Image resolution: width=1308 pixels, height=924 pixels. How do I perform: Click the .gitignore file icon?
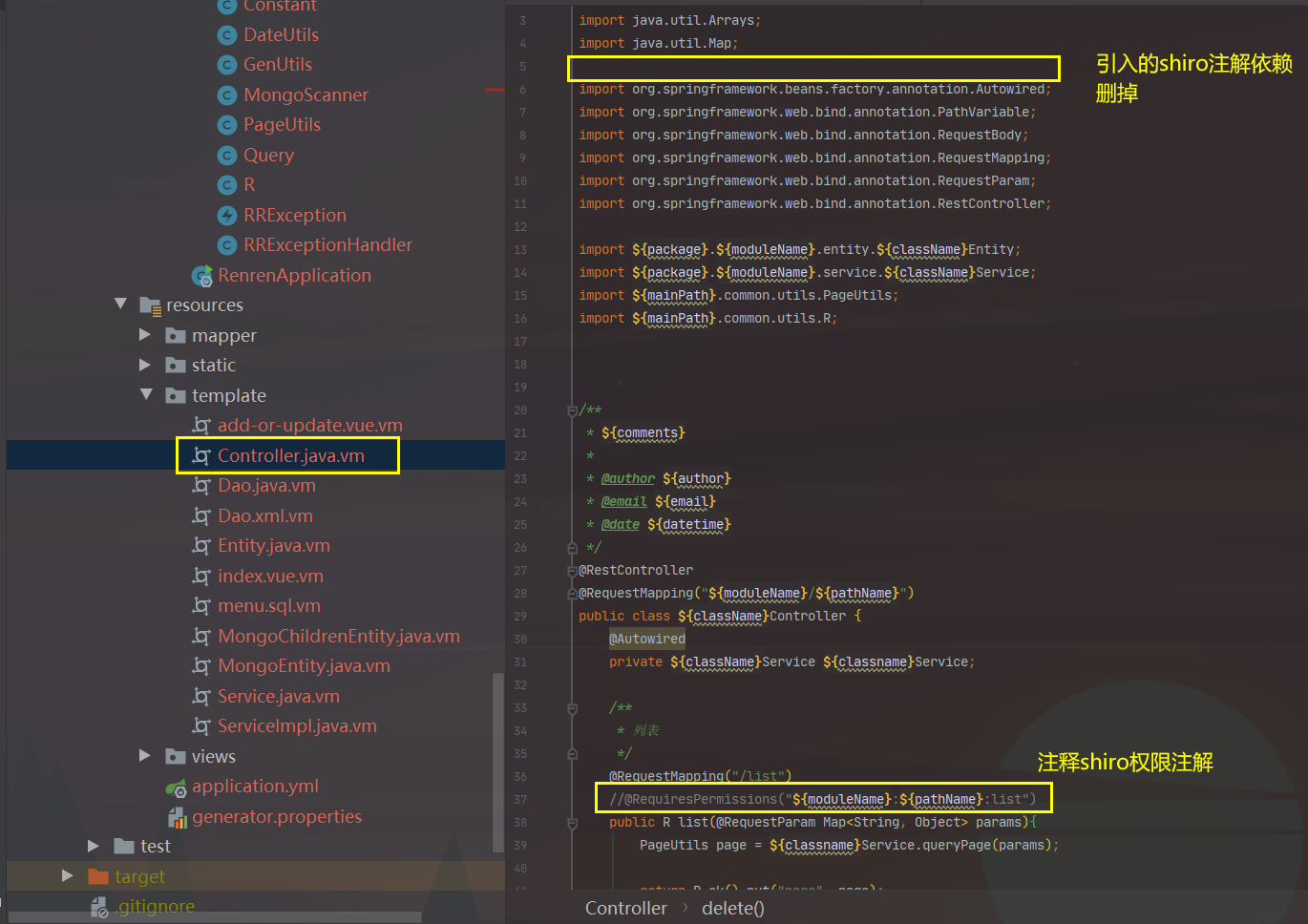pos(98,907)
